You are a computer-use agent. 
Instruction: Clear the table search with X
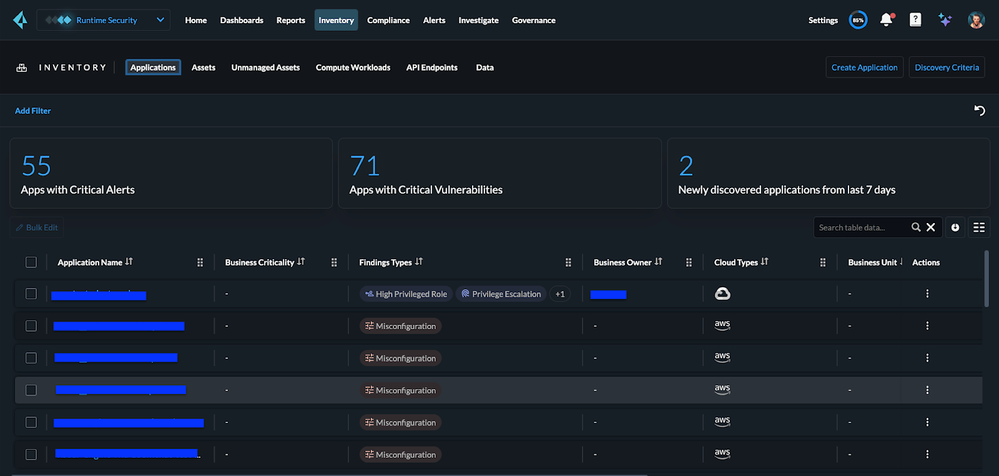[x=931, y=228]
